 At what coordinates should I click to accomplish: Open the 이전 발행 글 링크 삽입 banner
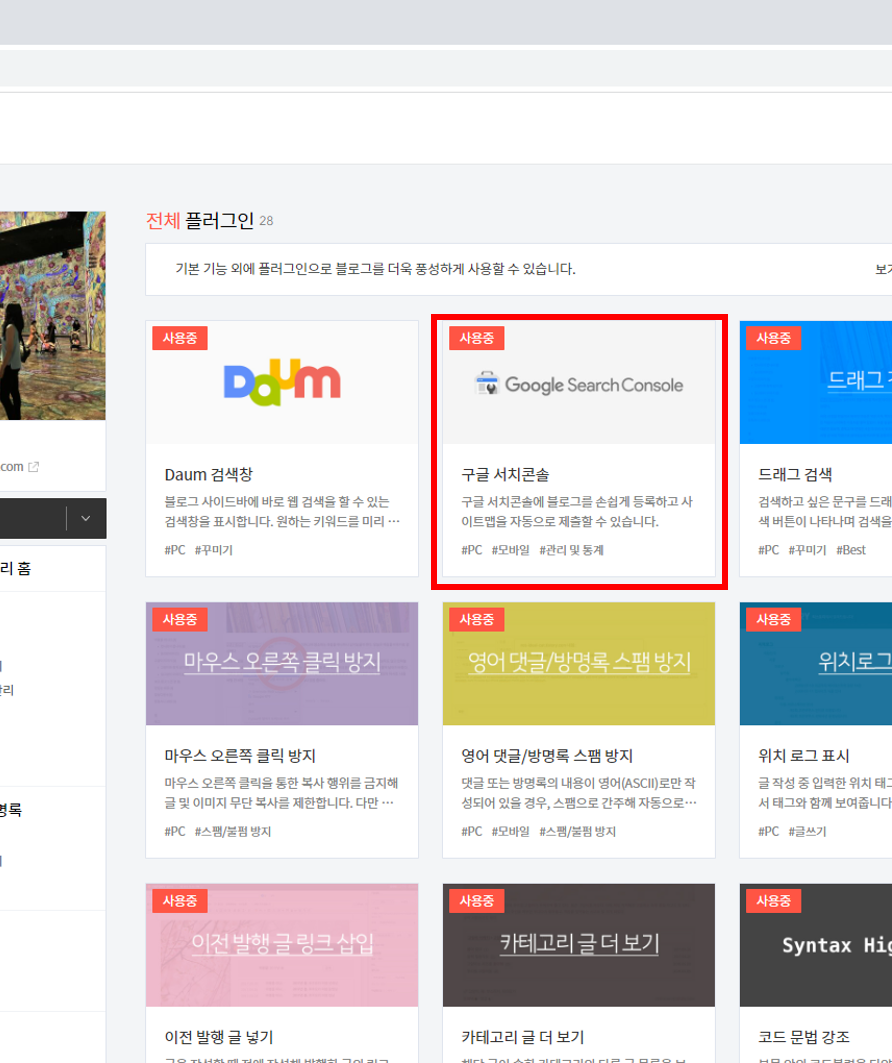282,945
